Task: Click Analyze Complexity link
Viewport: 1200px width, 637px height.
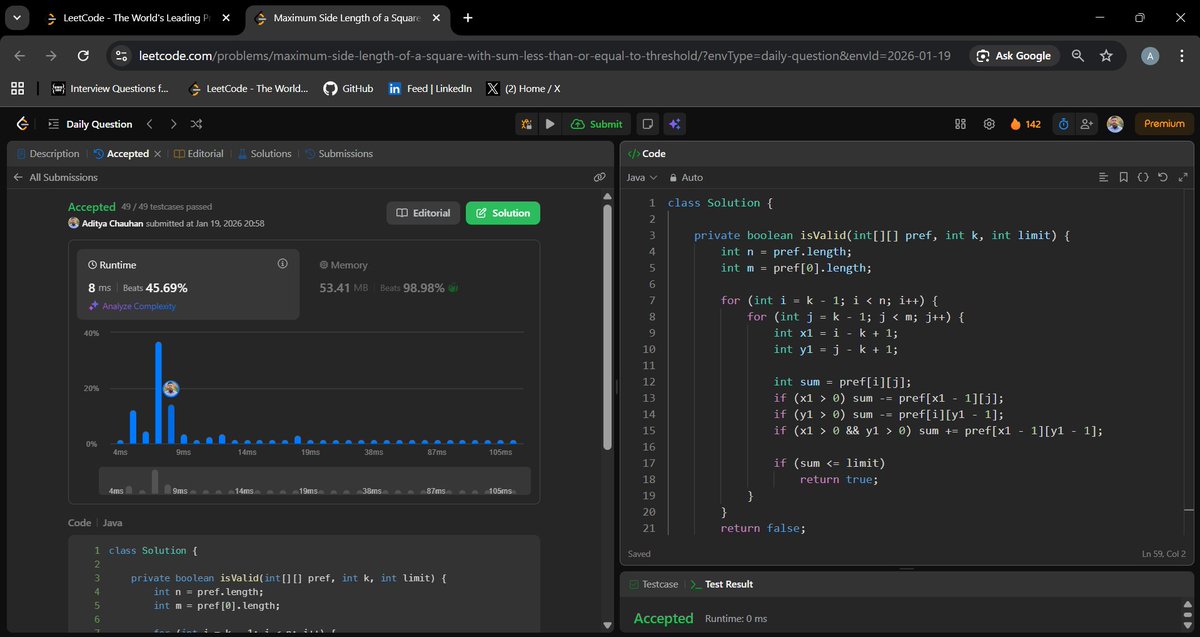Action: [x=132, y=306]
